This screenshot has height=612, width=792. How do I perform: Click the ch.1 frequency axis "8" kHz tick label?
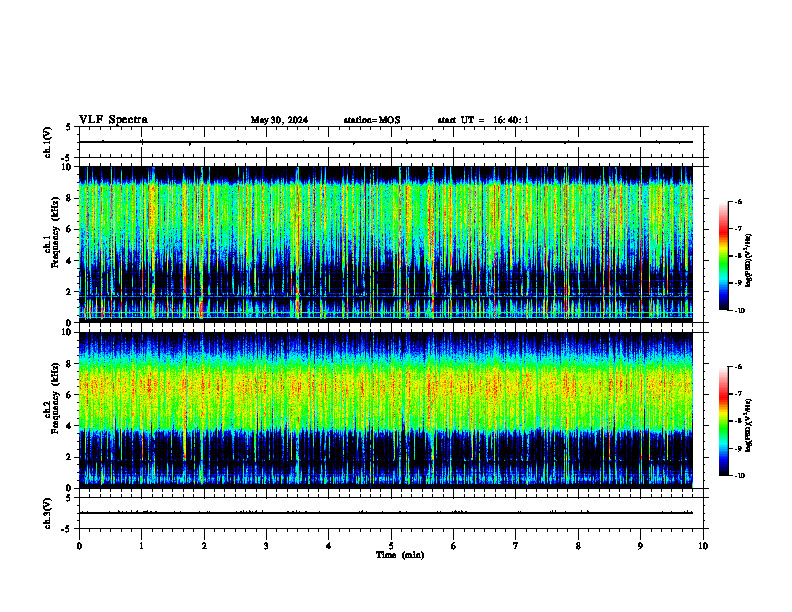(x=69, y=198)
